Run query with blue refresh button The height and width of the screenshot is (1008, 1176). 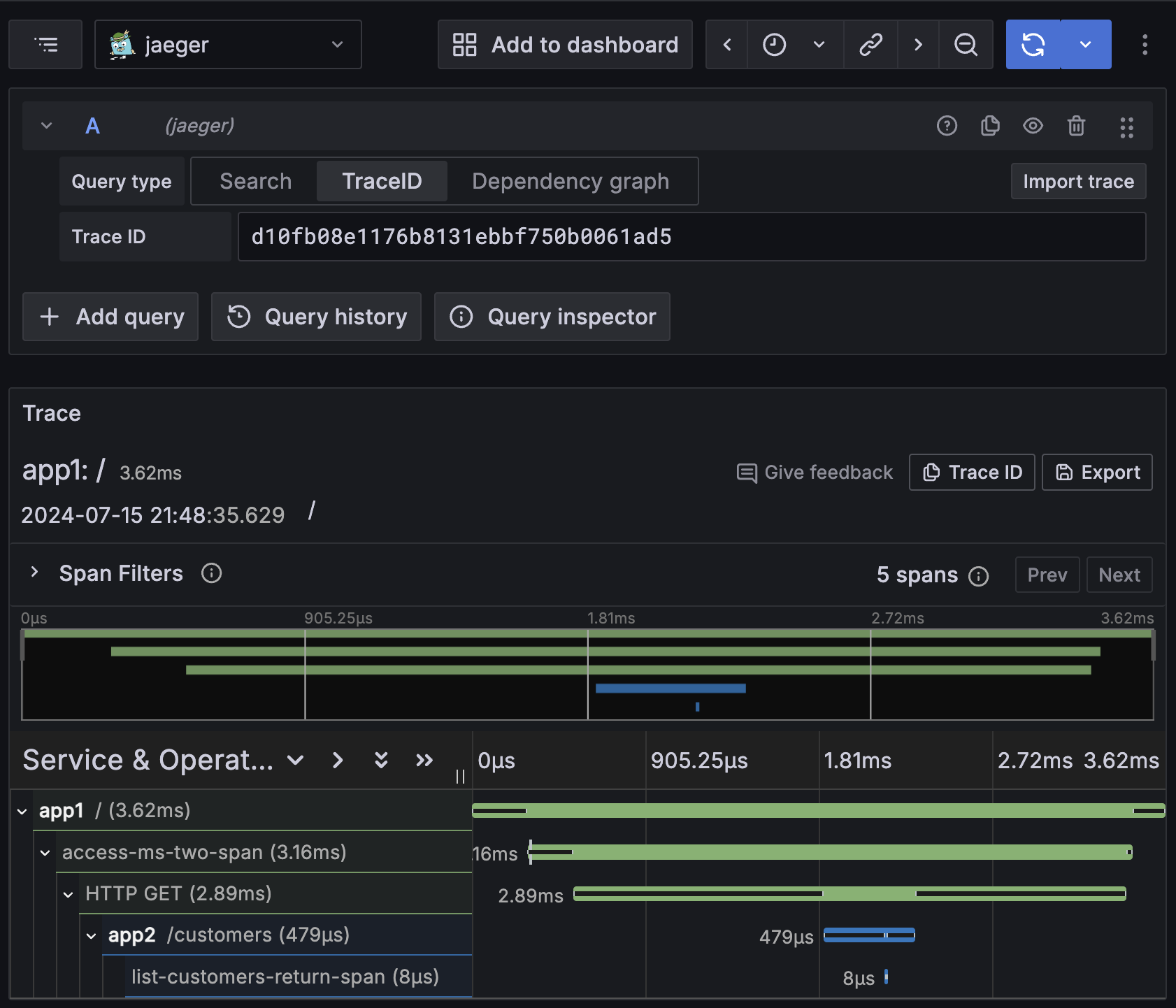1033,45
